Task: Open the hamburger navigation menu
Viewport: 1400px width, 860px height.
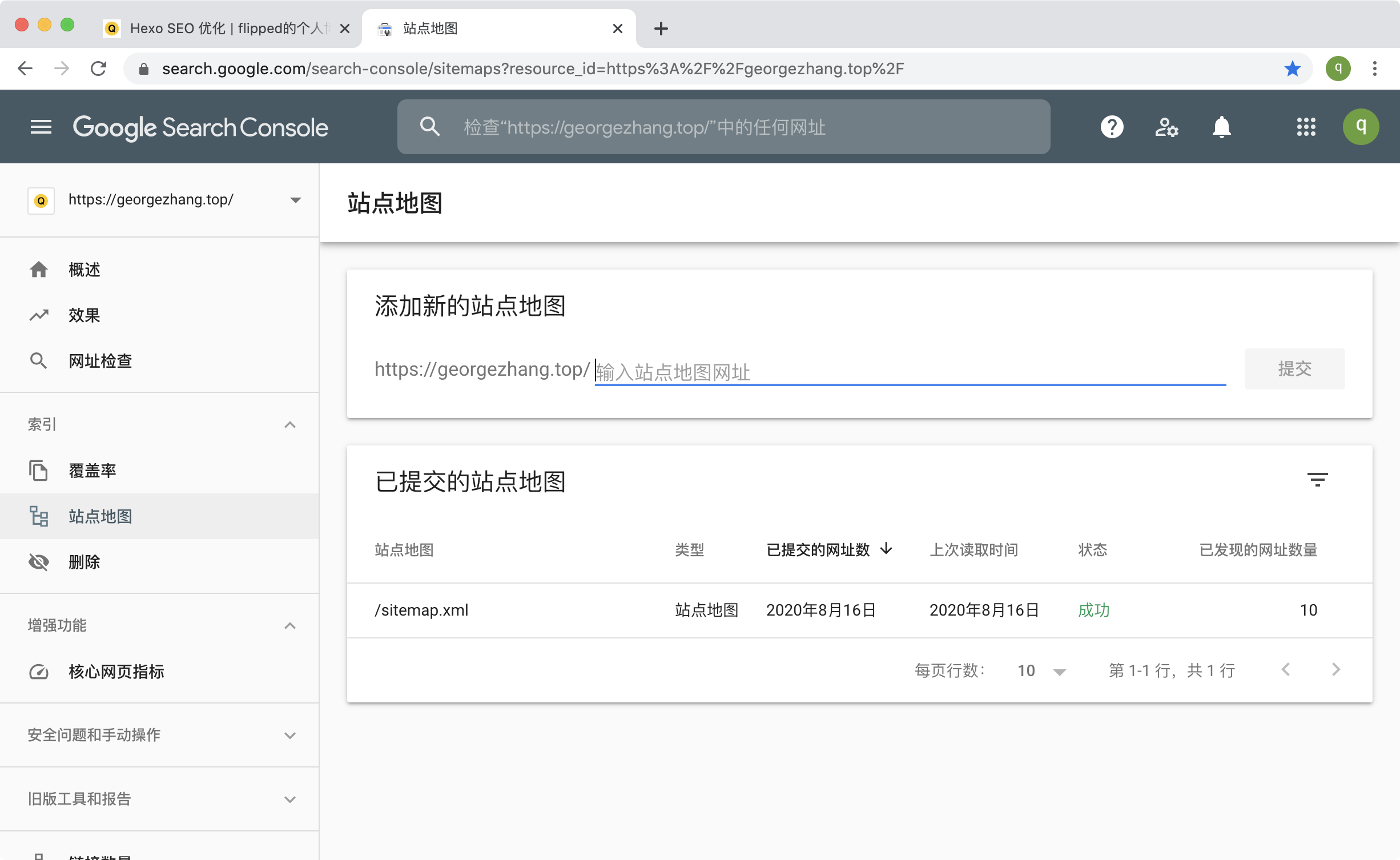Action: coord(41,127)
